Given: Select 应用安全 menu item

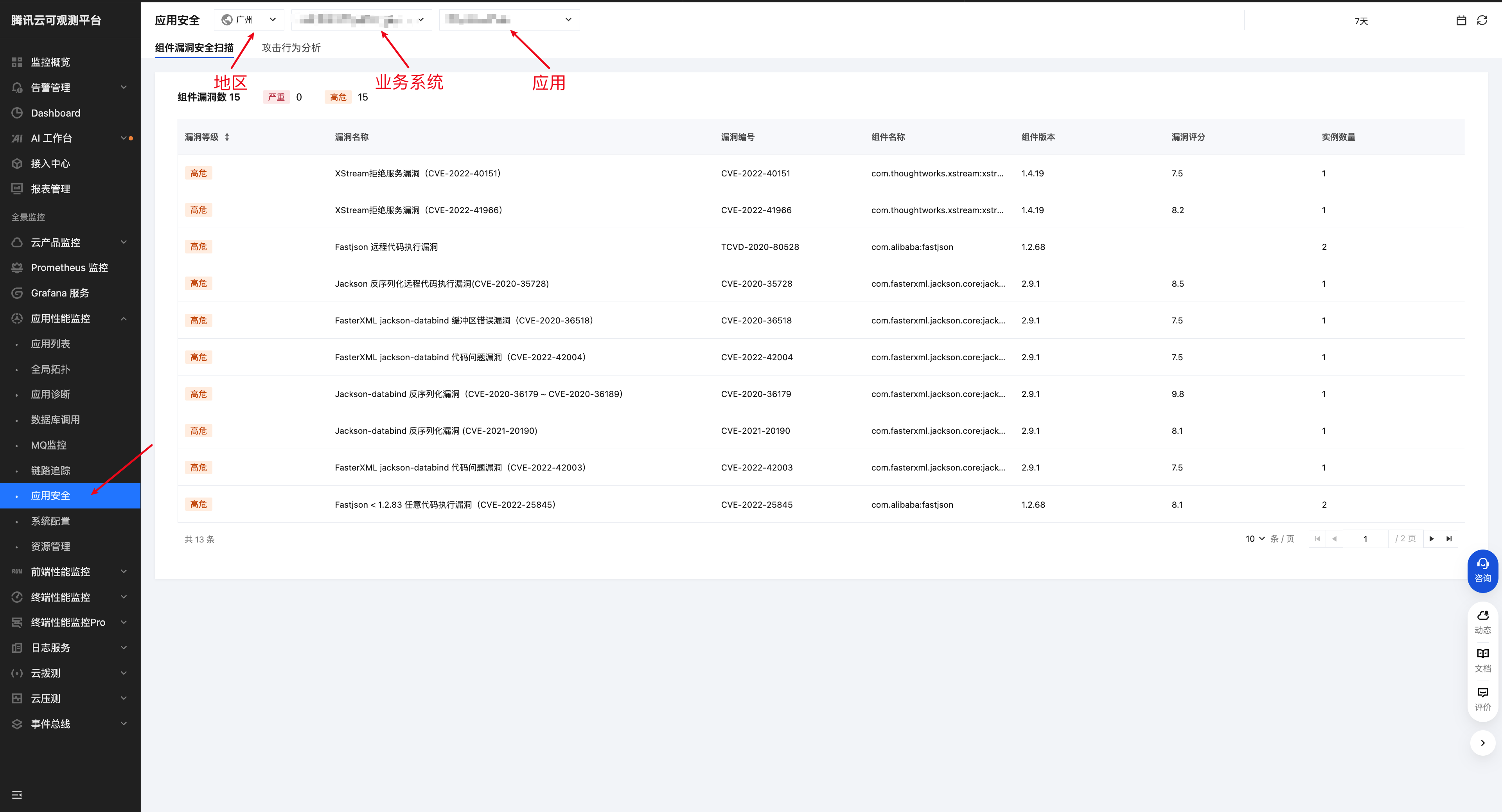Looking at the screenshot, I should [70, 496].
